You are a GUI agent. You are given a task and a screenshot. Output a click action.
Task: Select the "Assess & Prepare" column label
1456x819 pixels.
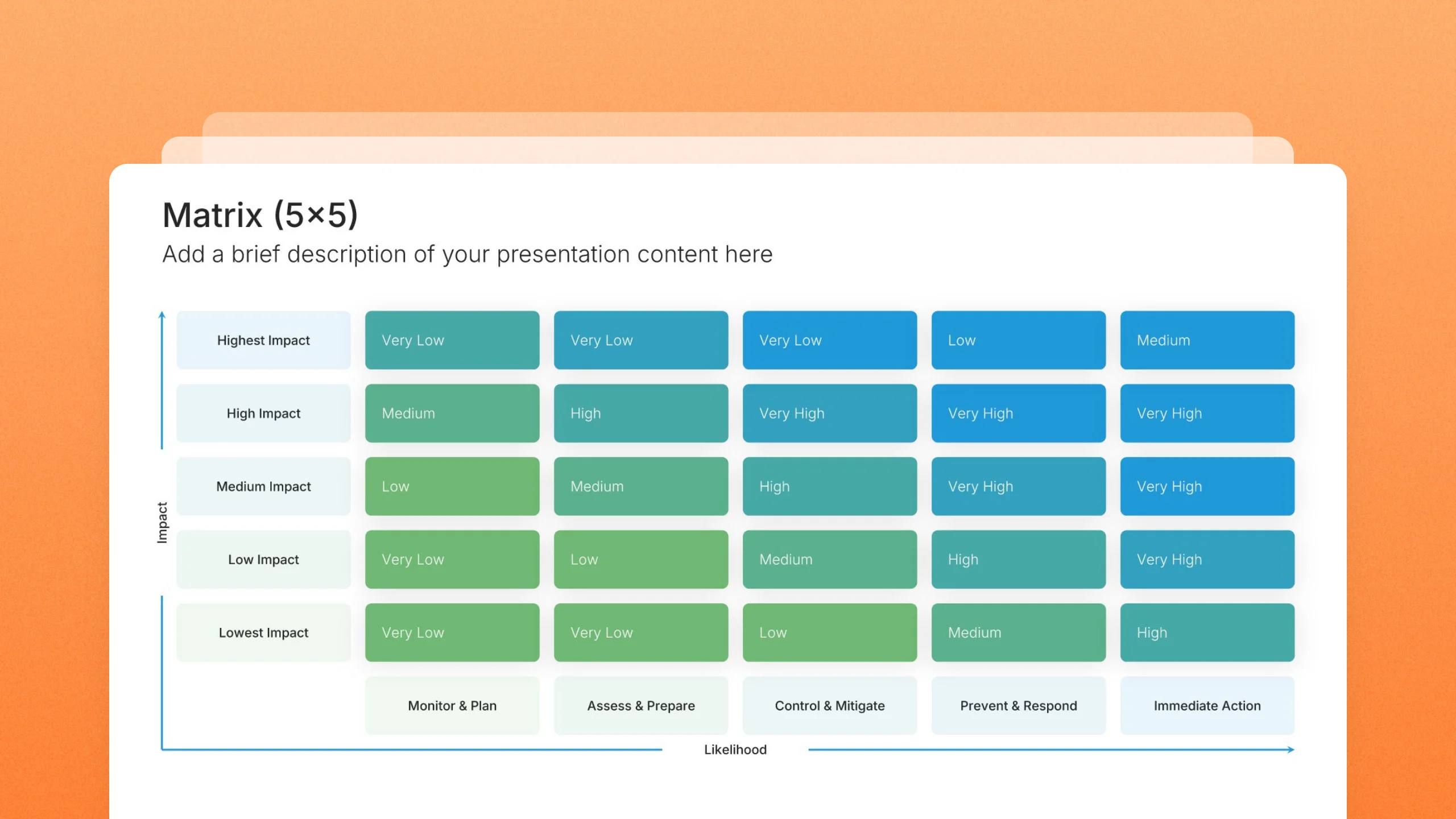(x=641, y=706)
